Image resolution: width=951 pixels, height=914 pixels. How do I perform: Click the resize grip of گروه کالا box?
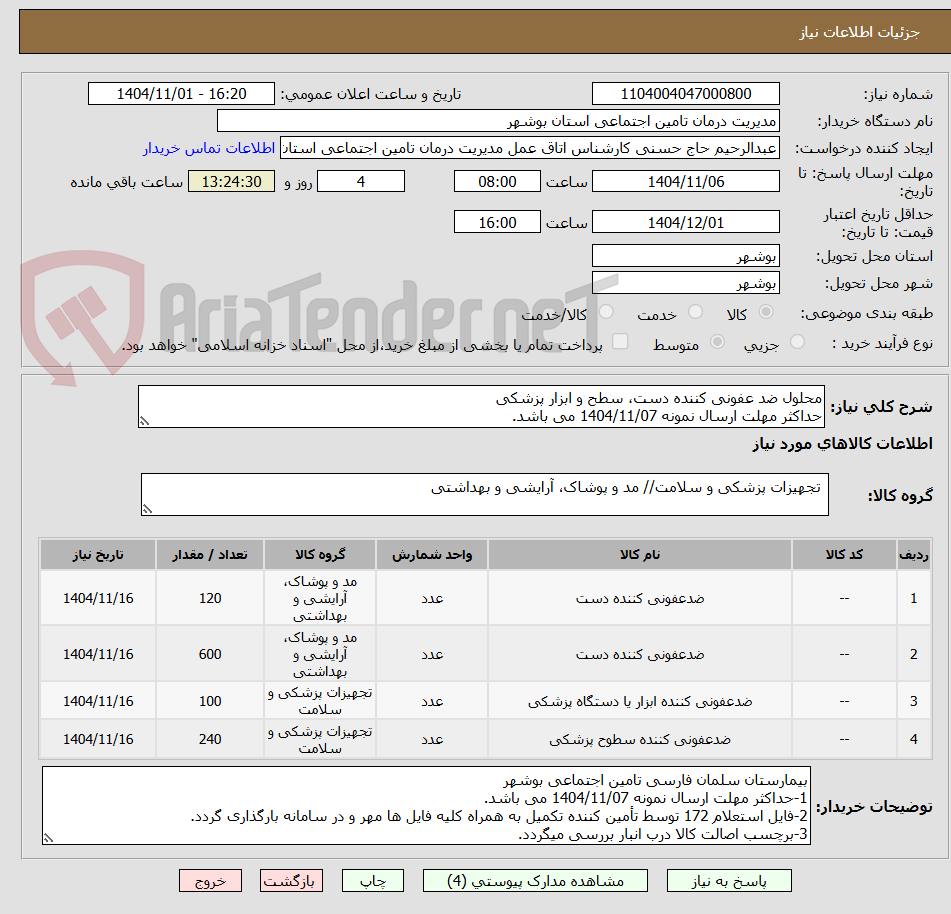tap(147, 509)
